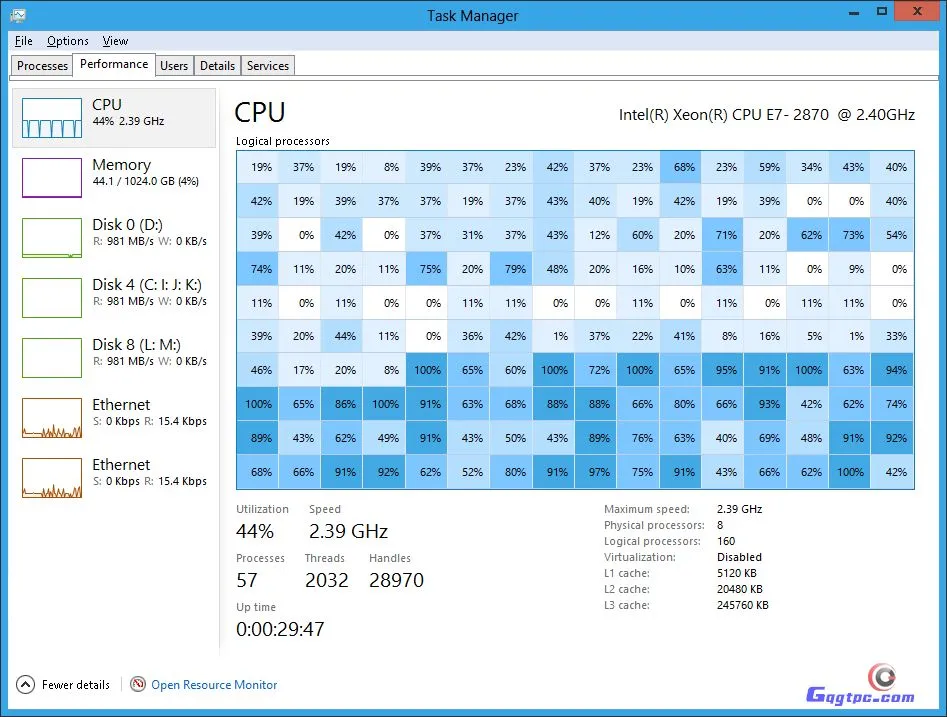Switch to the Services tab
947x717 pixels.
268,66
